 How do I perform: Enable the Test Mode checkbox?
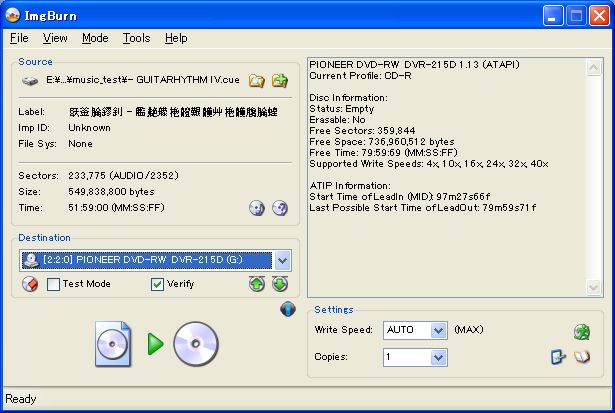tap(53, 284)
